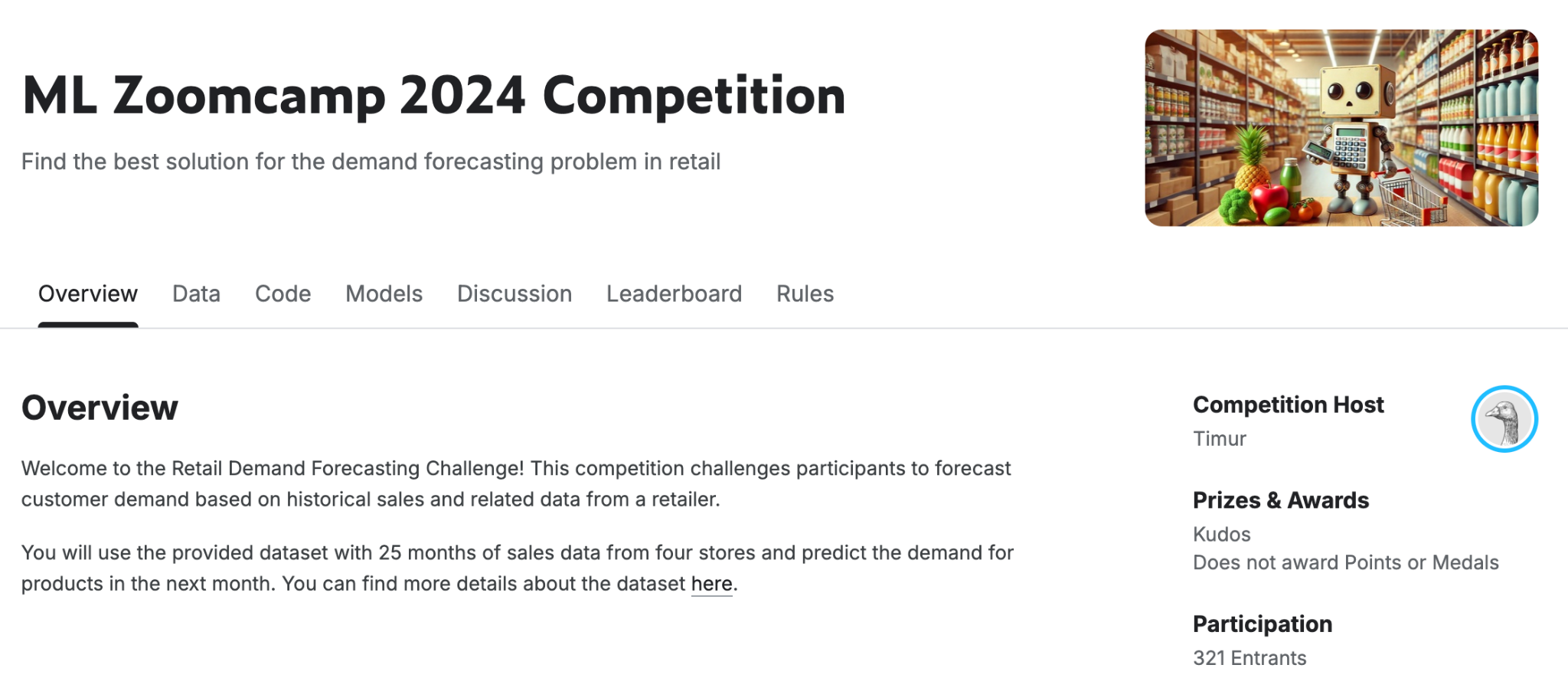Click 'Does not award Points or Medals' note
This screenshot has width=1568, height=678.
(x=1346, y=563)
